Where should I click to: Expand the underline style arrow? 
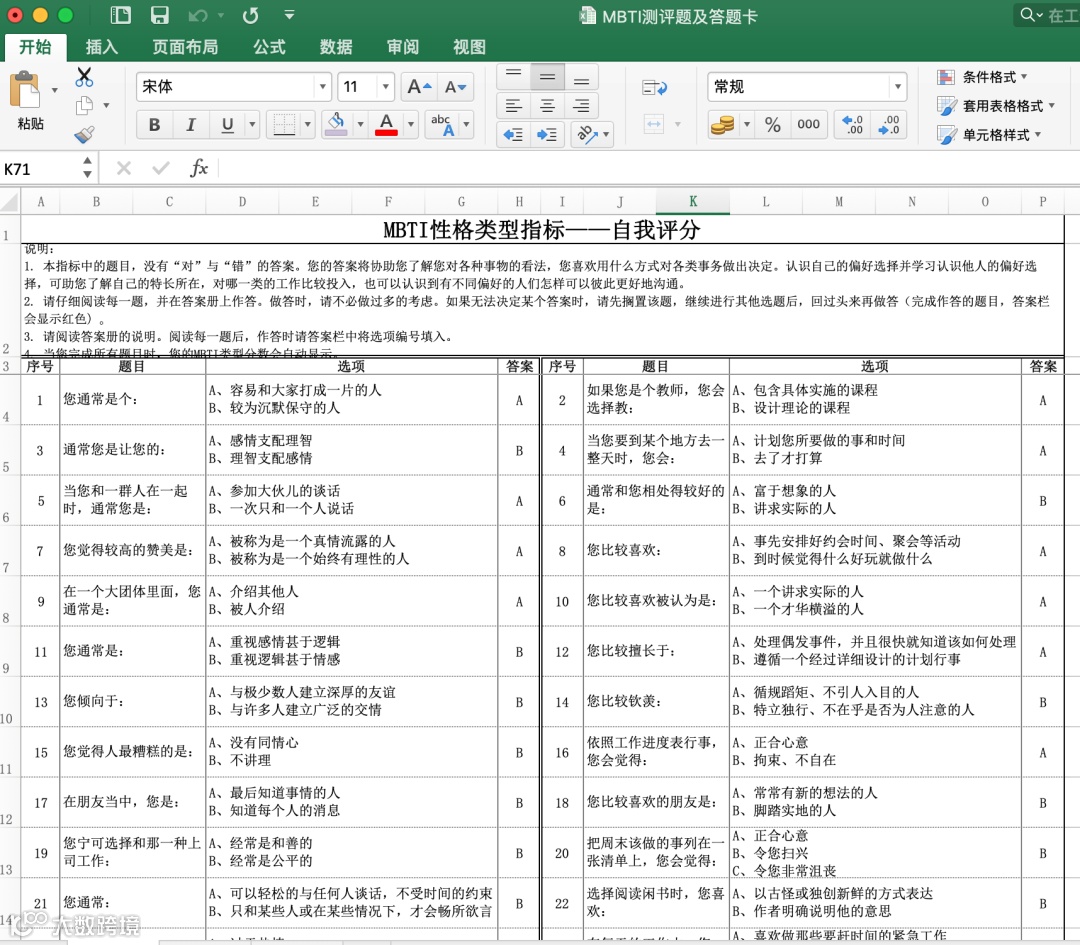point(252,125)
